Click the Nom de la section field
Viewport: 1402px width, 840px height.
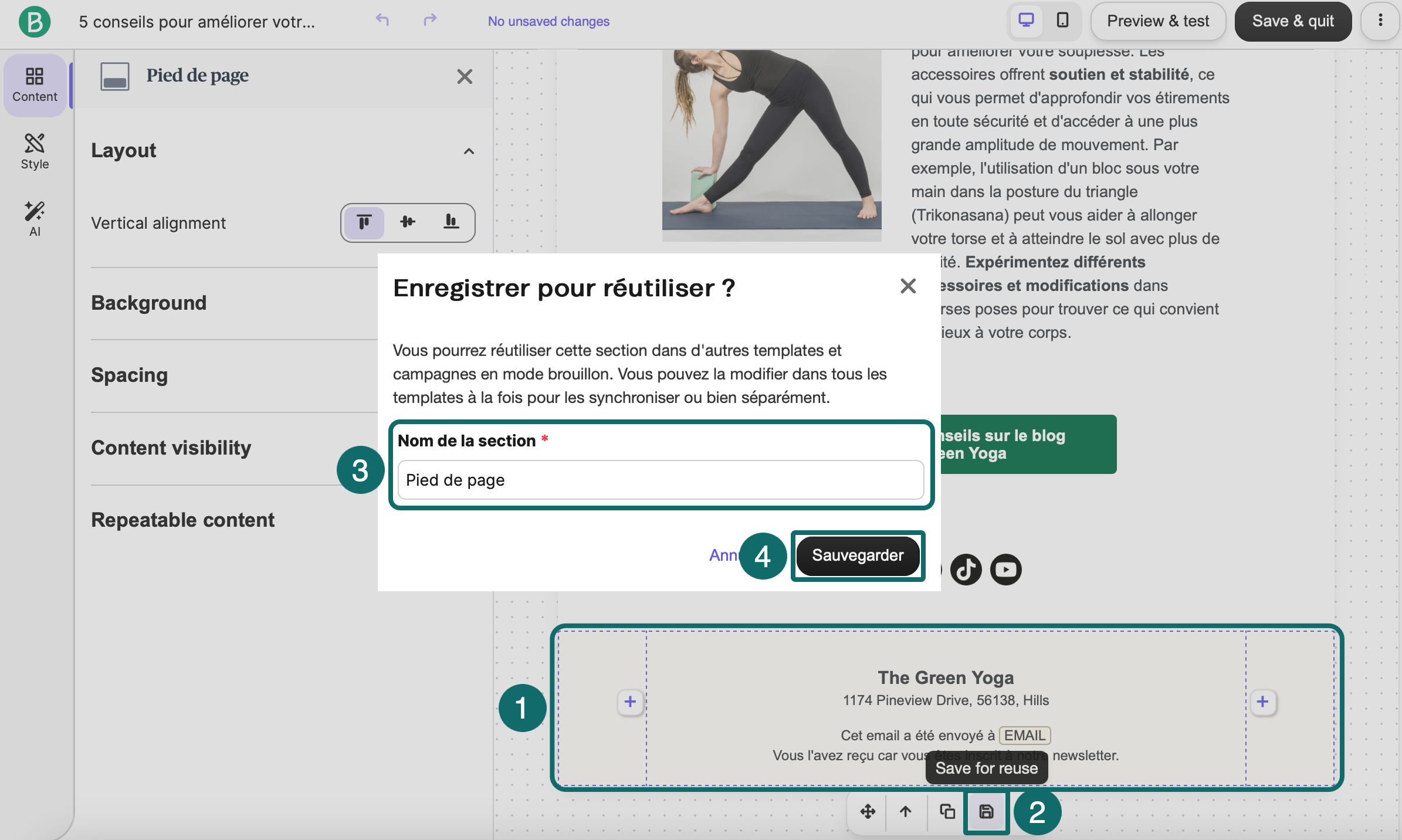click(661, 480)
